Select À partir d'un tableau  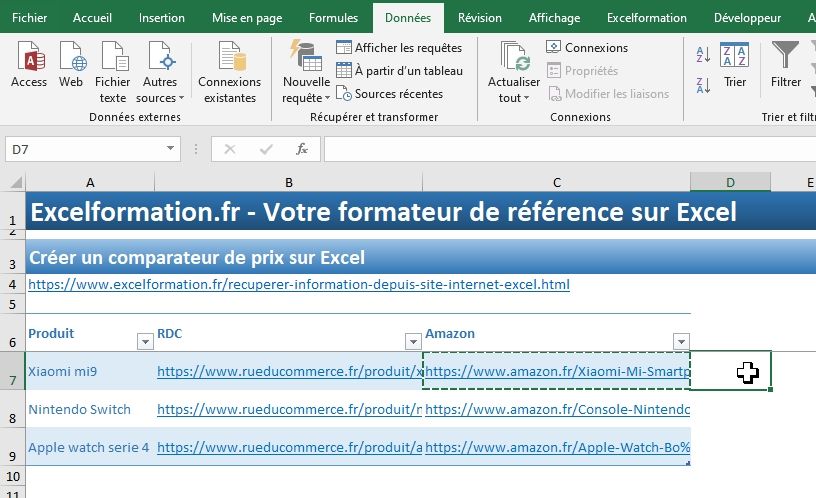(x=398, y=71)
